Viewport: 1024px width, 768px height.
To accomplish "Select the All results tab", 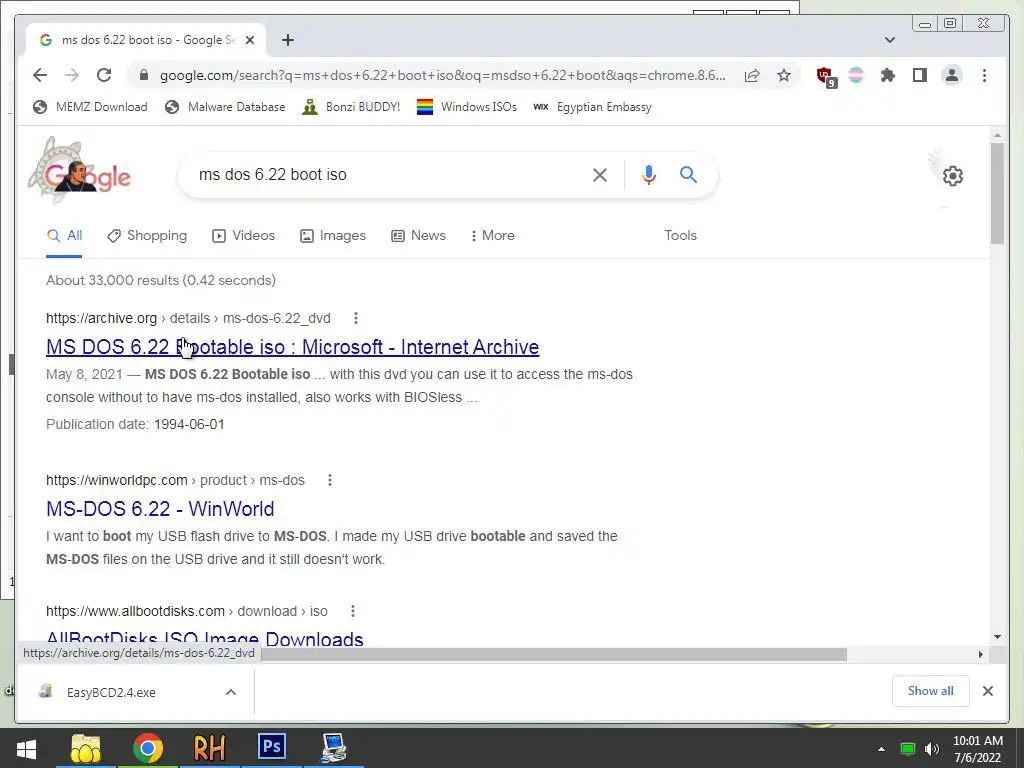I will 64,236.
